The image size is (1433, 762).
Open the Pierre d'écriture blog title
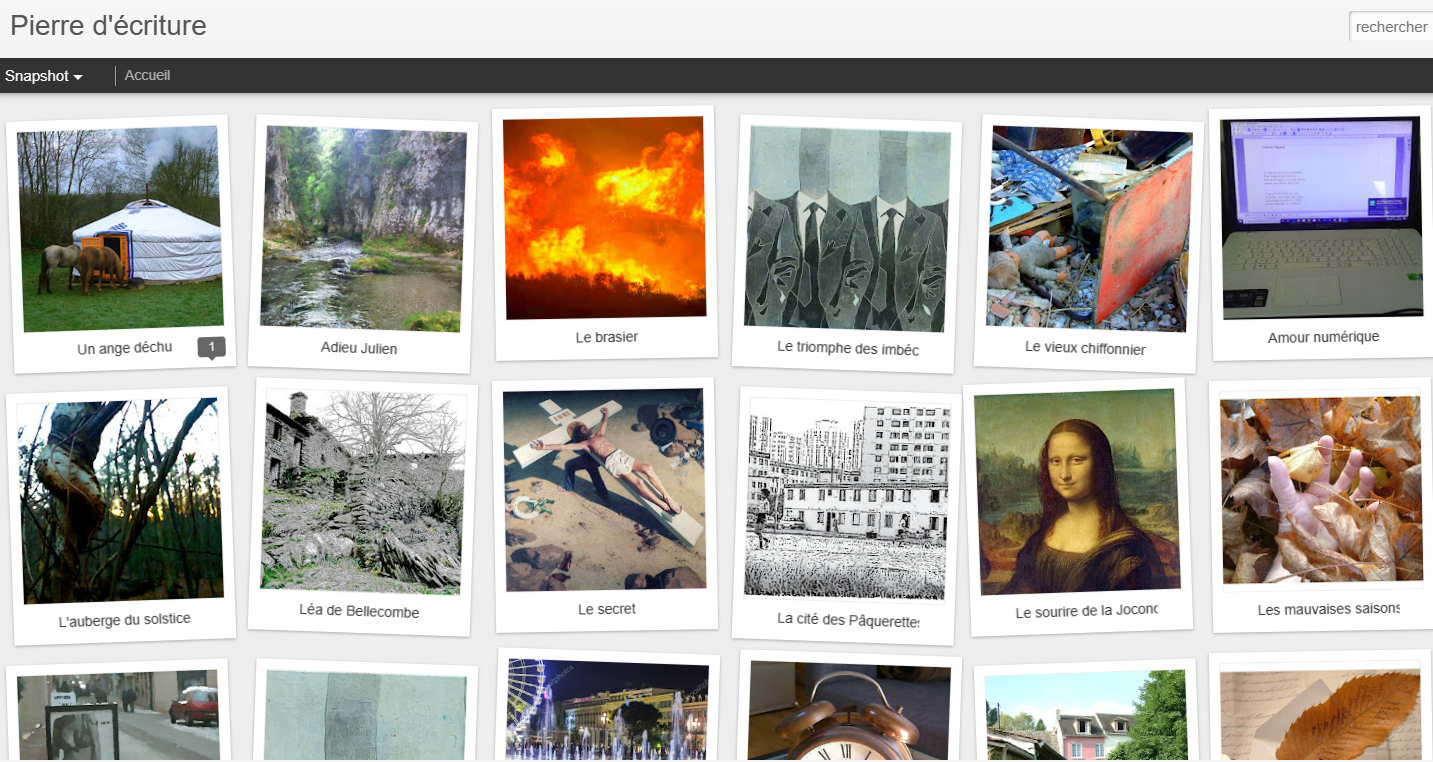pyautogui.click(x=108, y=25)
